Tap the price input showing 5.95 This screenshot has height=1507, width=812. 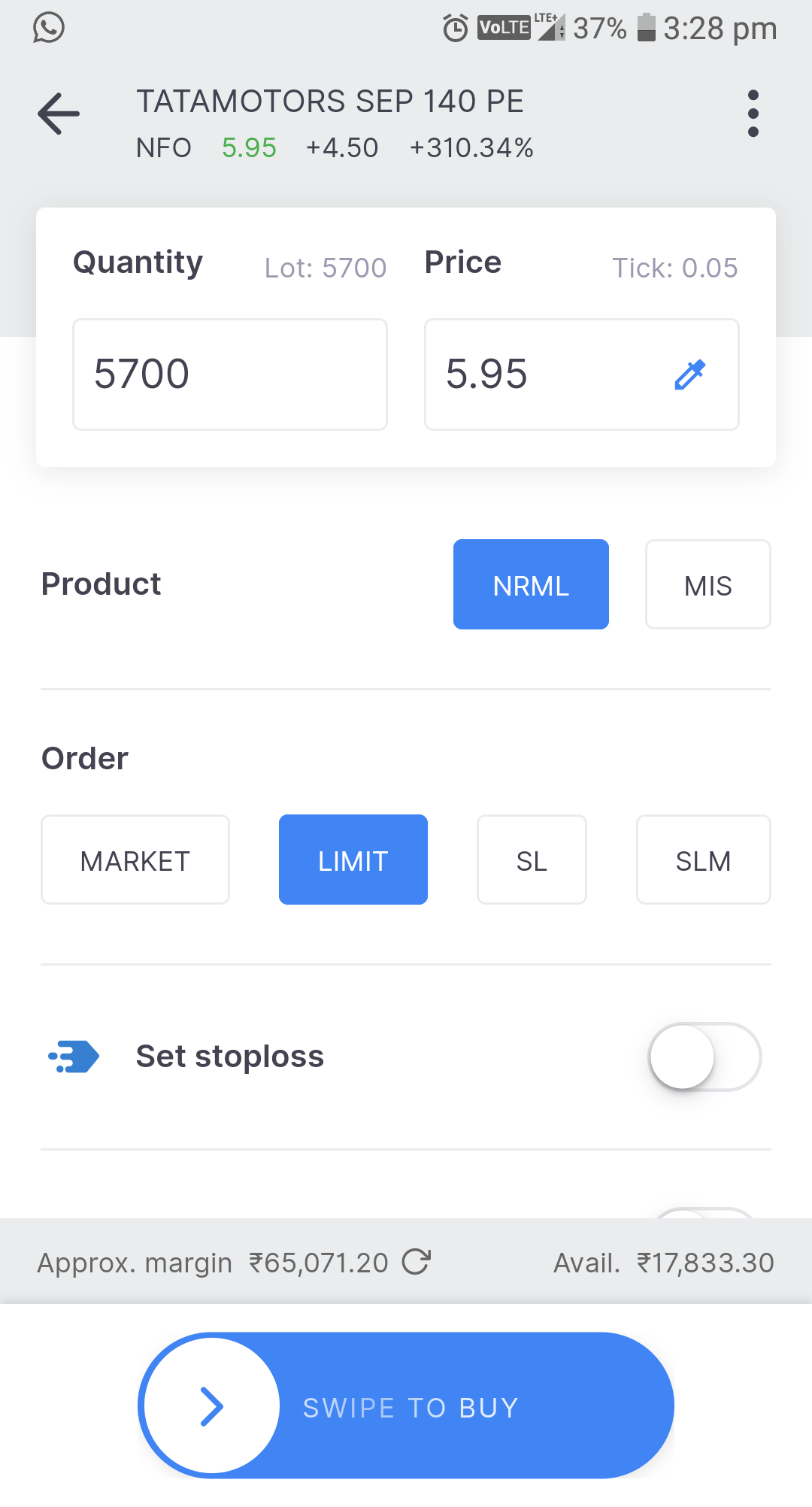541,374
